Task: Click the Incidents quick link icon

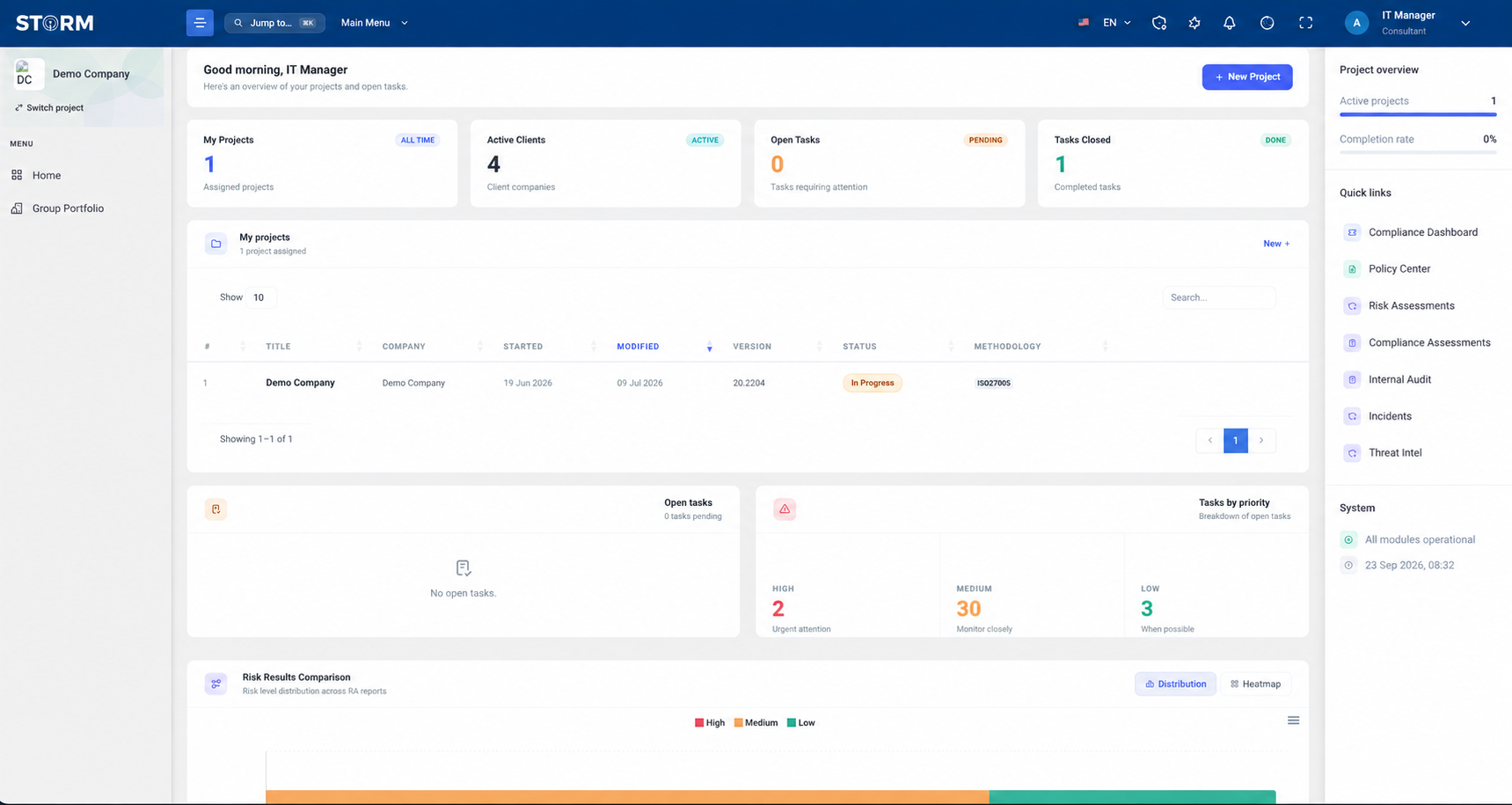Action: pos(1352,416)
